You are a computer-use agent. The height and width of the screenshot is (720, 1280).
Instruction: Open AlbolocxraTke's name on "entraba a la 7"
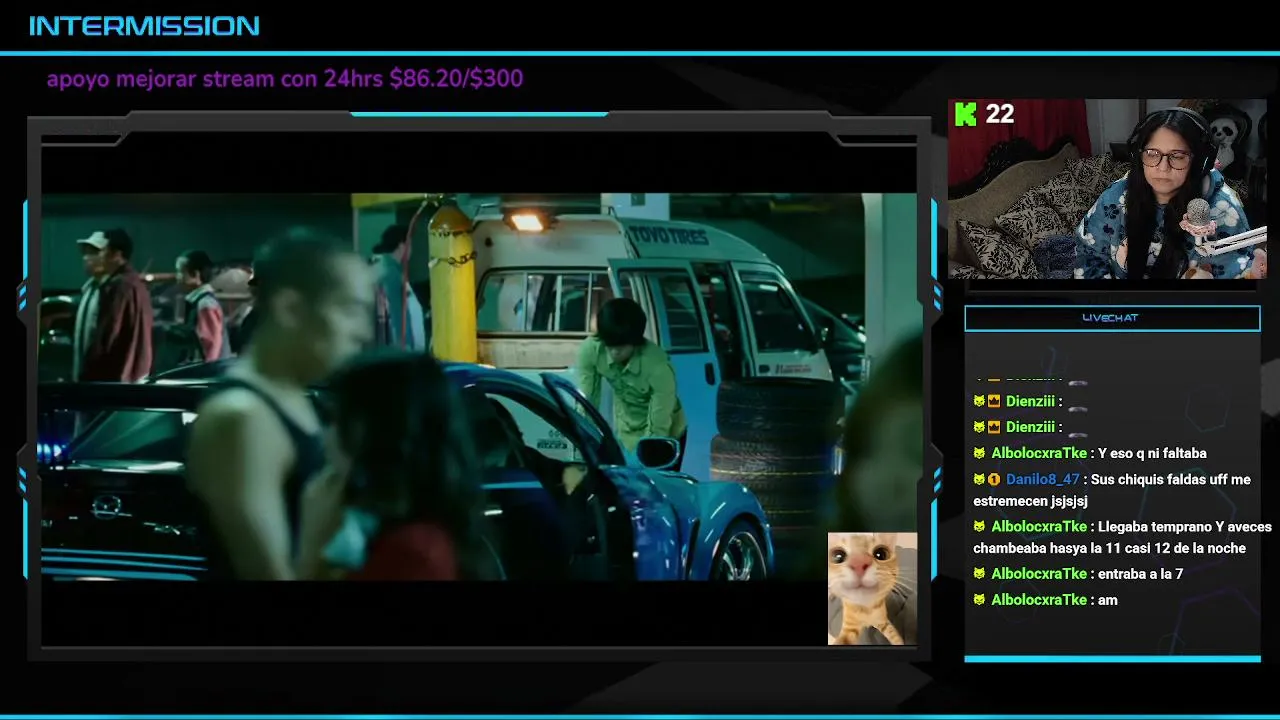click(1038, 574)
